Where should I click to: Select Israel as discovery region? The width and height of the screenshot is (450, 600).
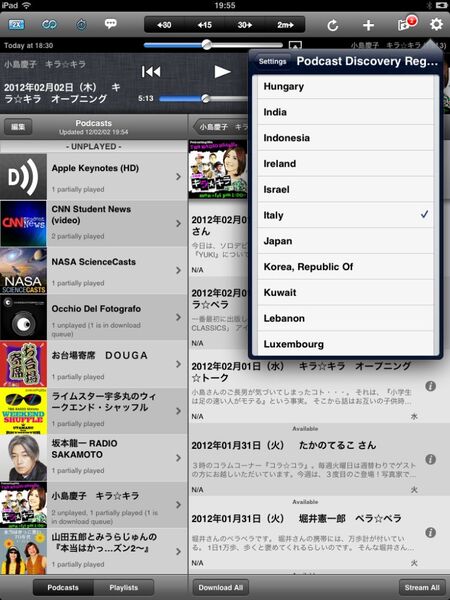346,189
